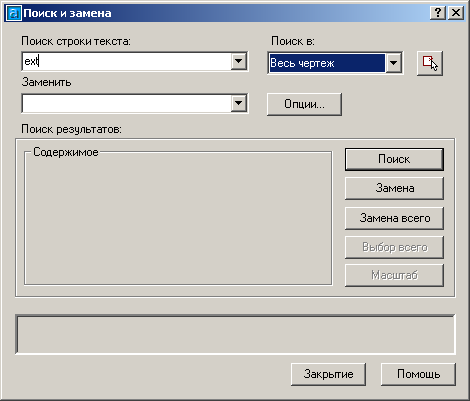
Task: Expand the Поиск строки текста dropdown arrow
Action: pos(239,61)
